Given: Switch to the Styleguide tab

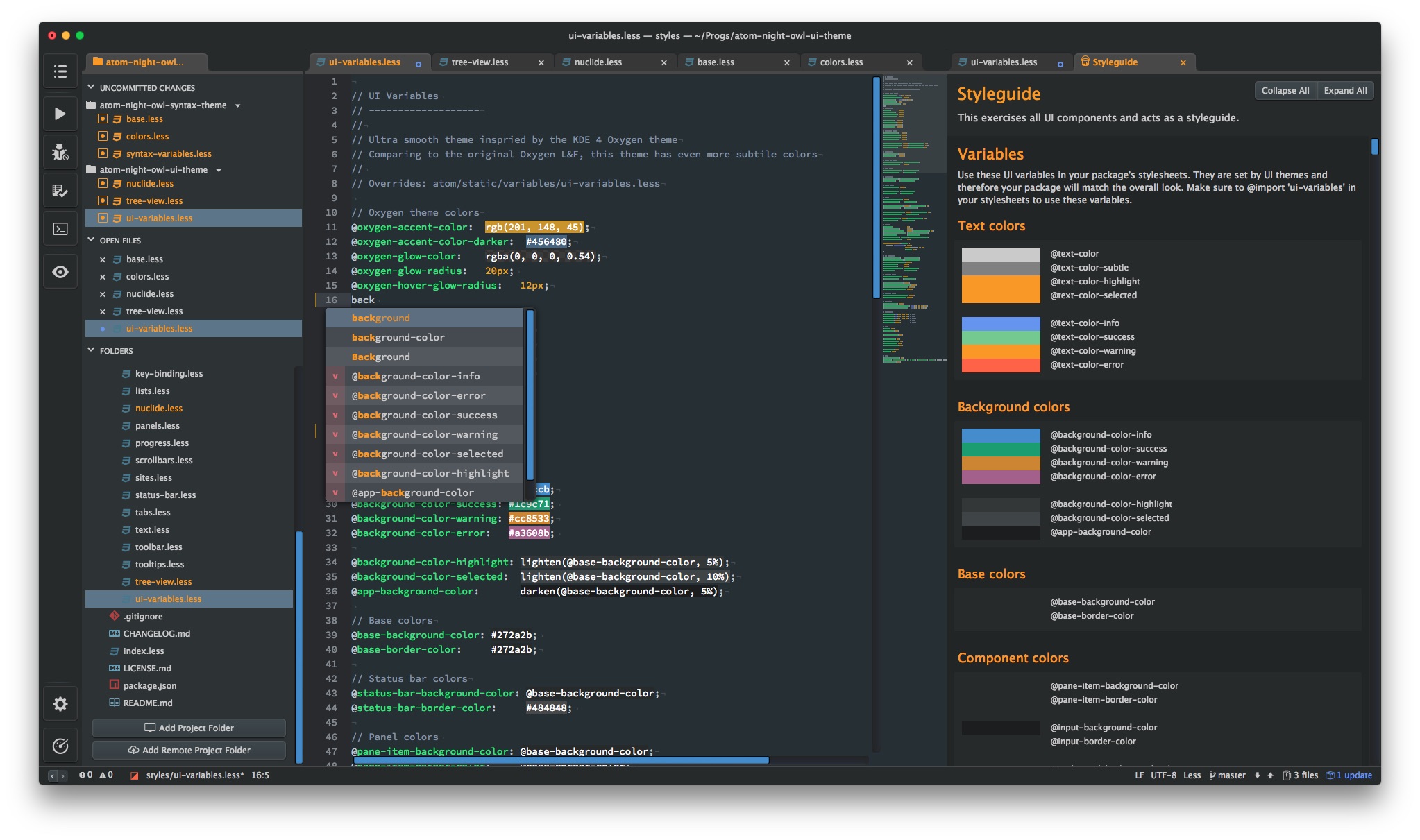Looking at the screenshot, I should (1114, 62).
